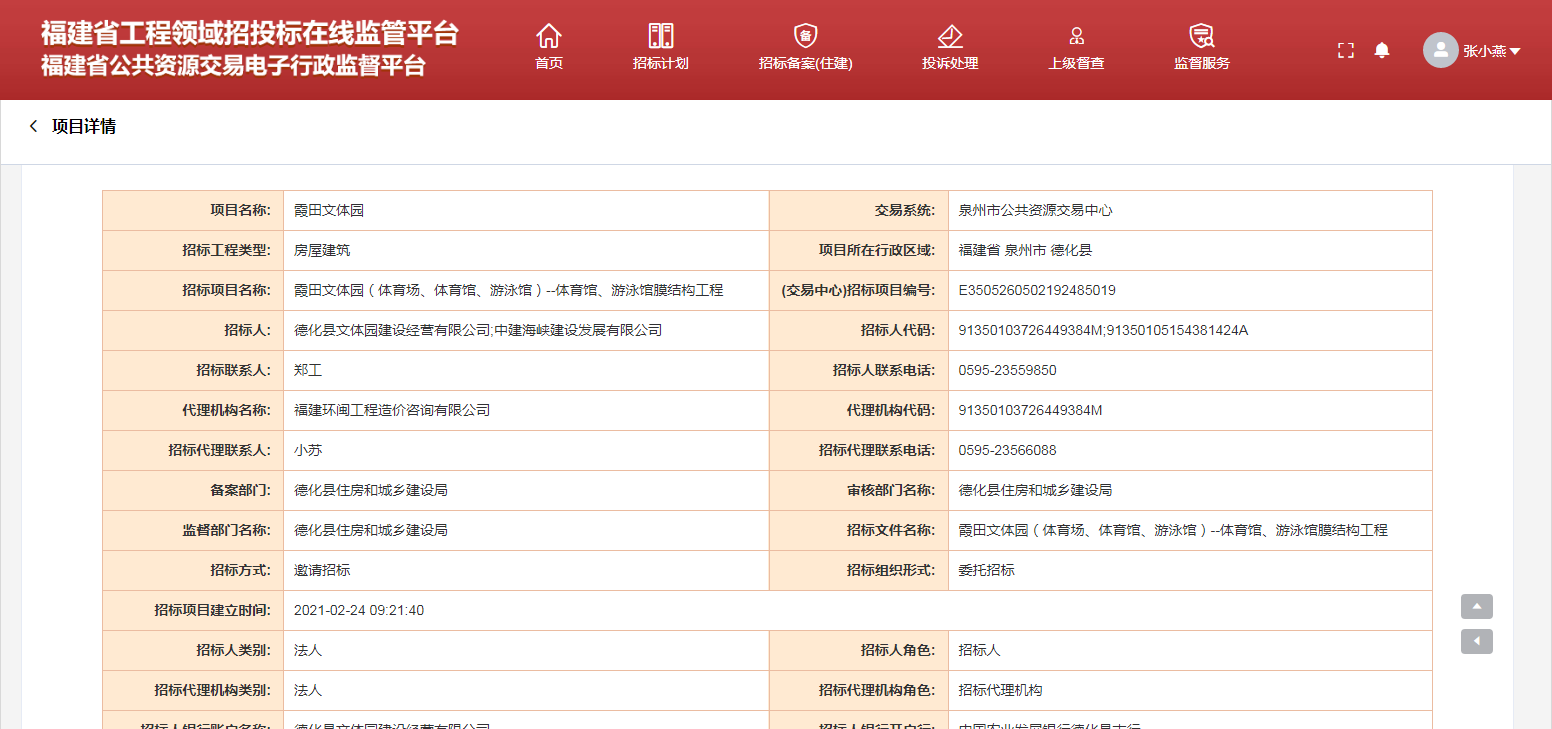The image size is (1552, 729).
Task: Click the 代理机构代码: field label
Action: click(x=891, y=410)
